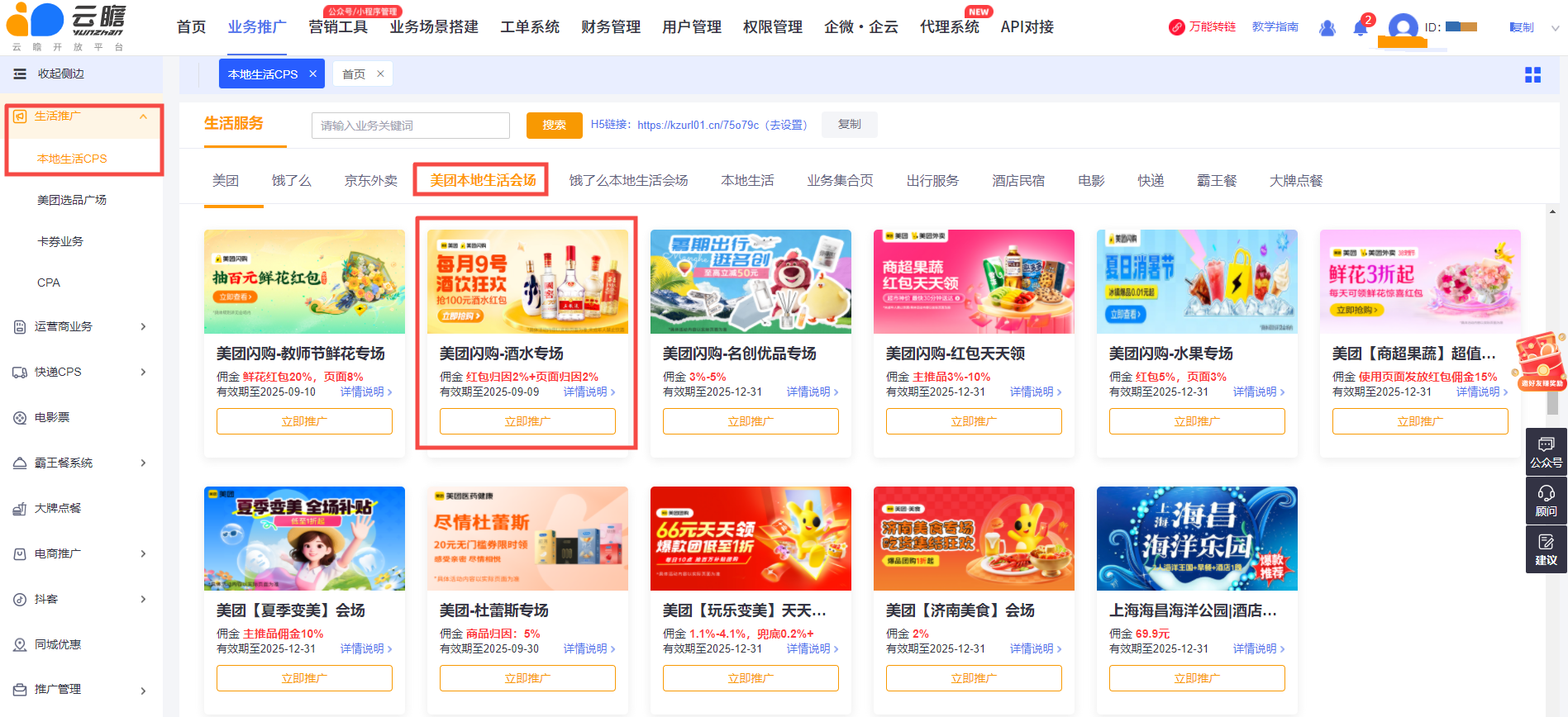The width and height of the screenshot is (1568, 717).
Task: Click the 电影票 sidebar icon
Action: coord(20,417)
